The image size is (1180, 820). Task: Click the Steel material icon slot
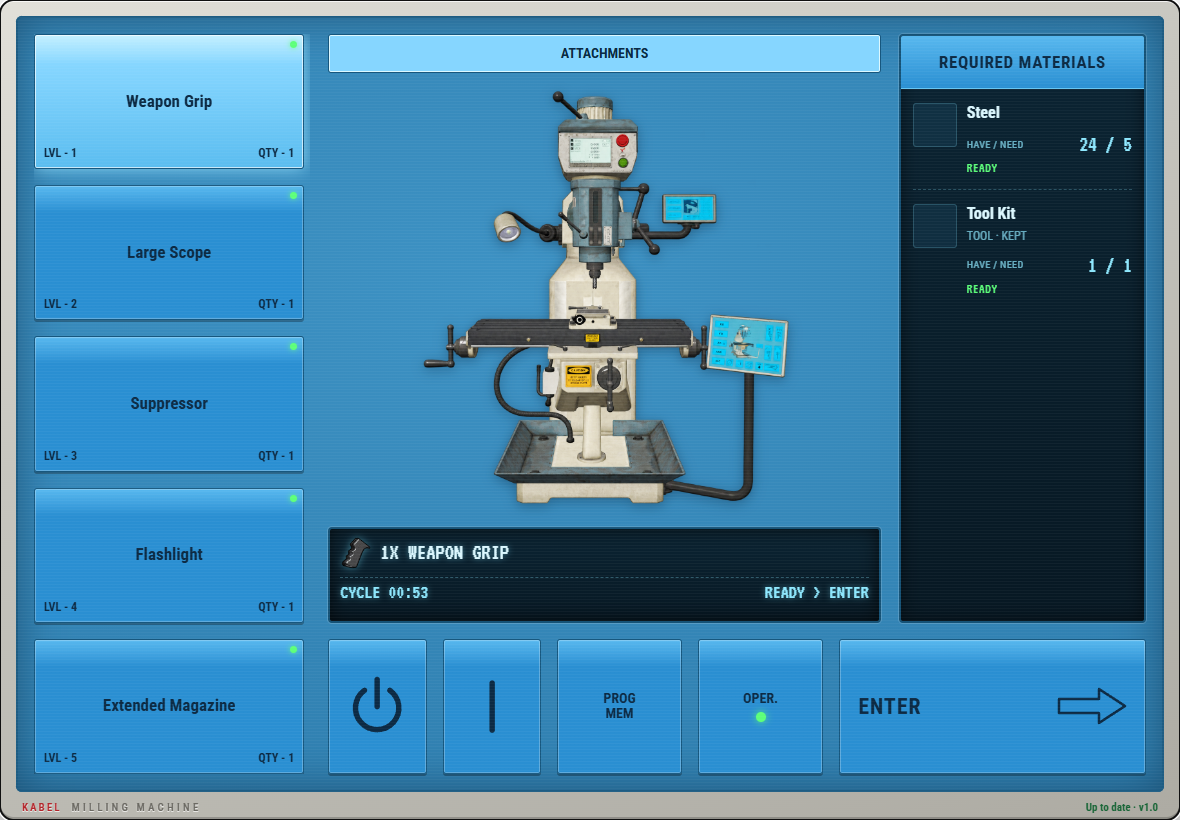(x=935, y=125)
